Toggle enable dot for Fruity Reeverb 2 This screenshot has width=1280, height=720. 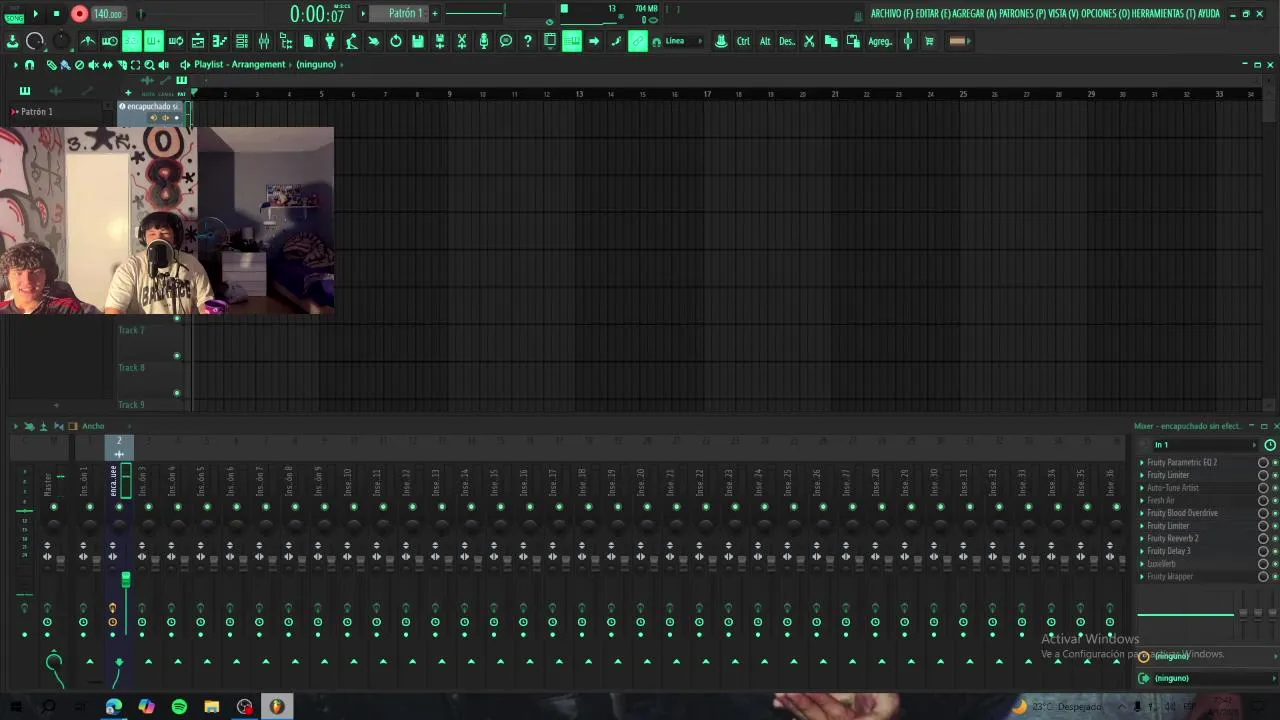[x=1275, y=539]
